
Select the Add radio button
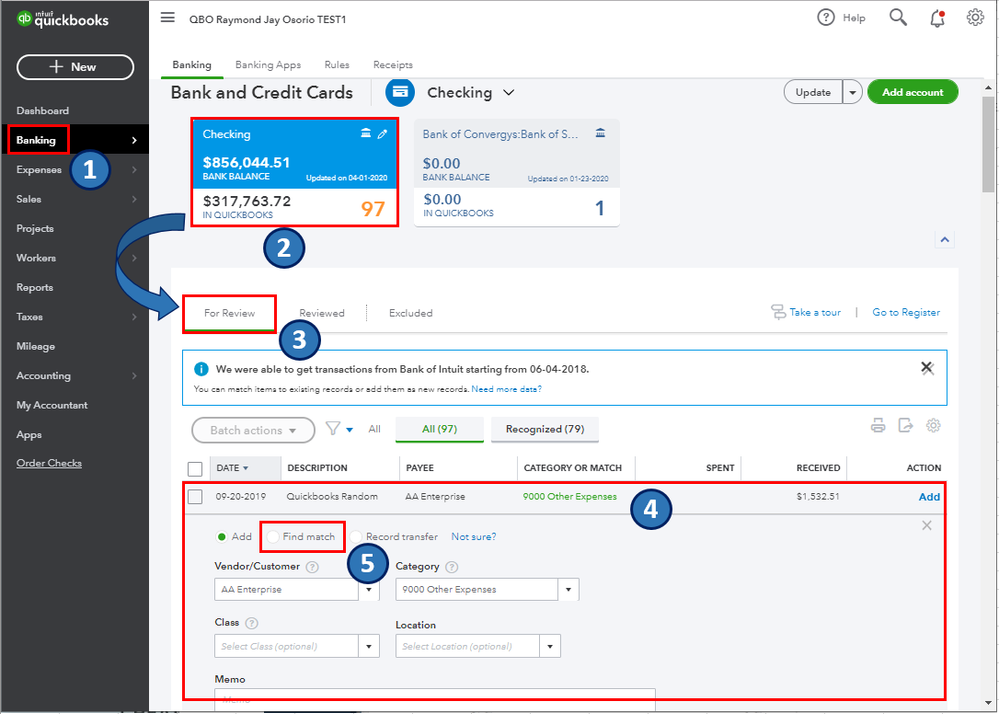[x=222, y=537]
